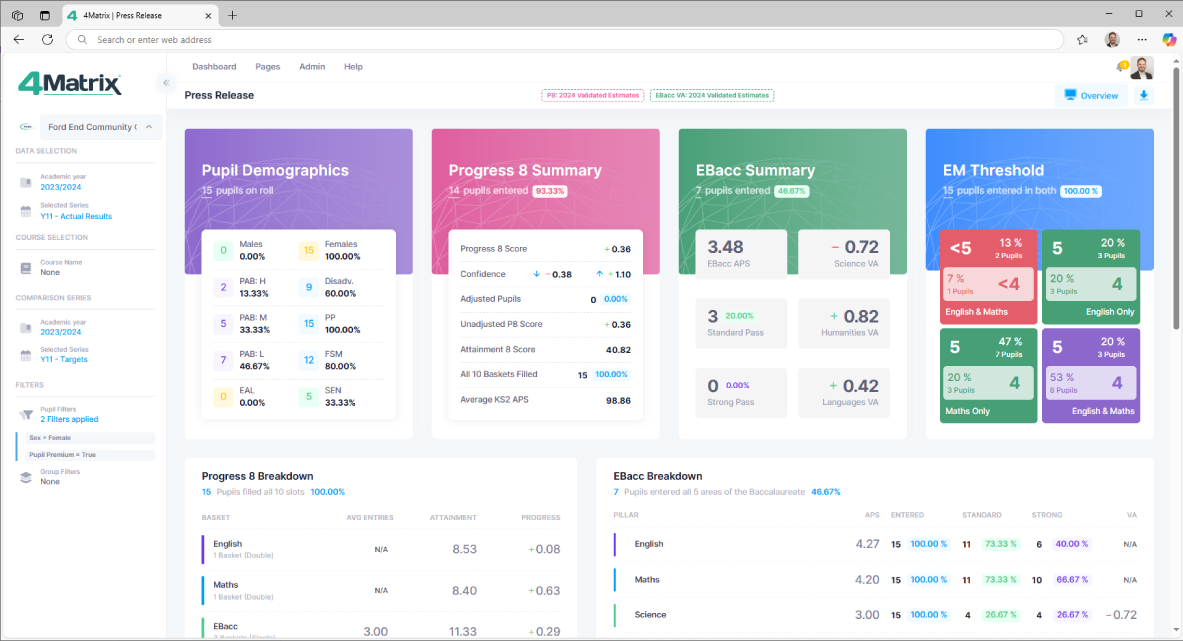Expand the Ford End Community school selector
Viewport: 1183px width, 641px height.
[100, 127]
